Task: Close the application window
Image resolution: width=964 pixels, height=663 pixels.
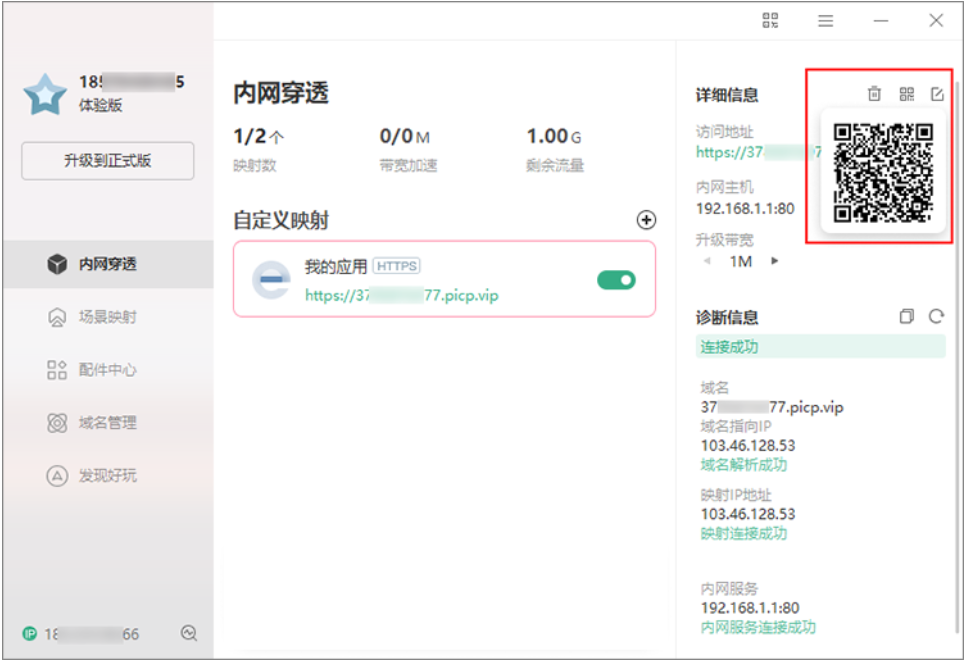Action: coord(936,20)
